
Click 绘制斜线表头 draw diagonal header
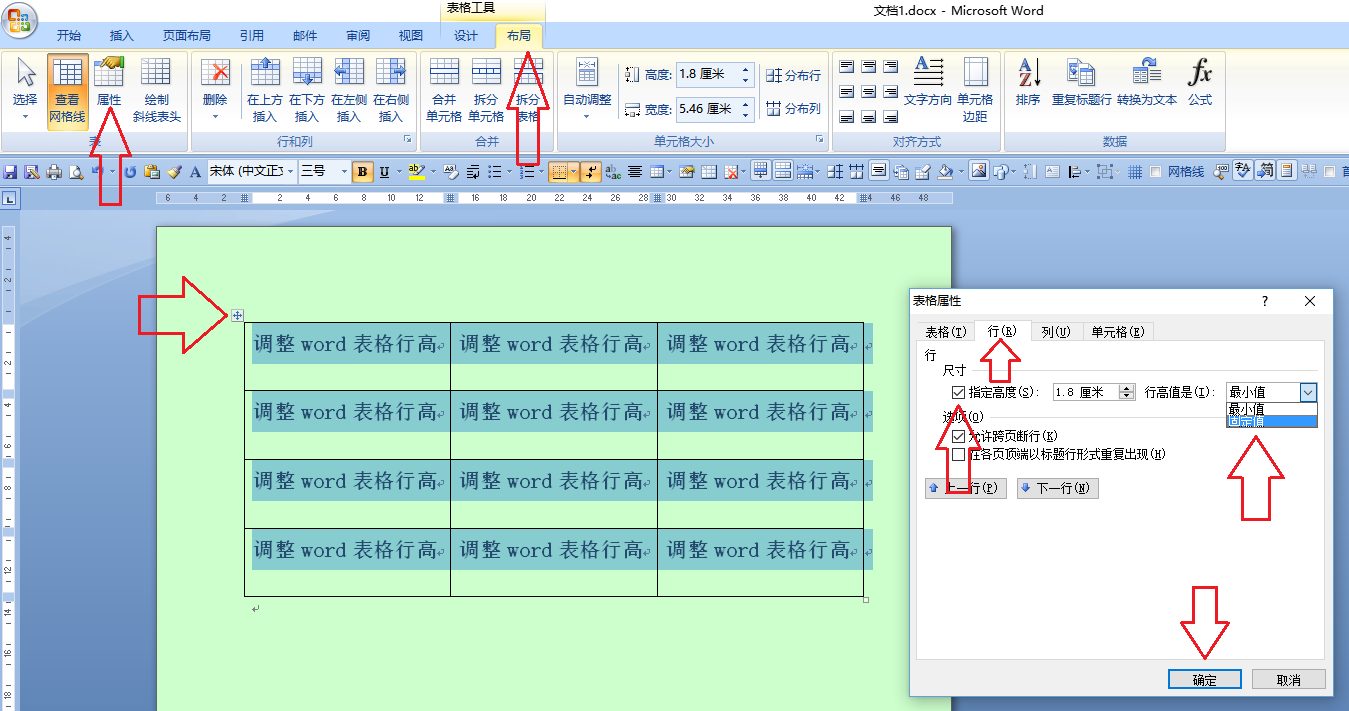pyautogui.click(x=156, y=89)
